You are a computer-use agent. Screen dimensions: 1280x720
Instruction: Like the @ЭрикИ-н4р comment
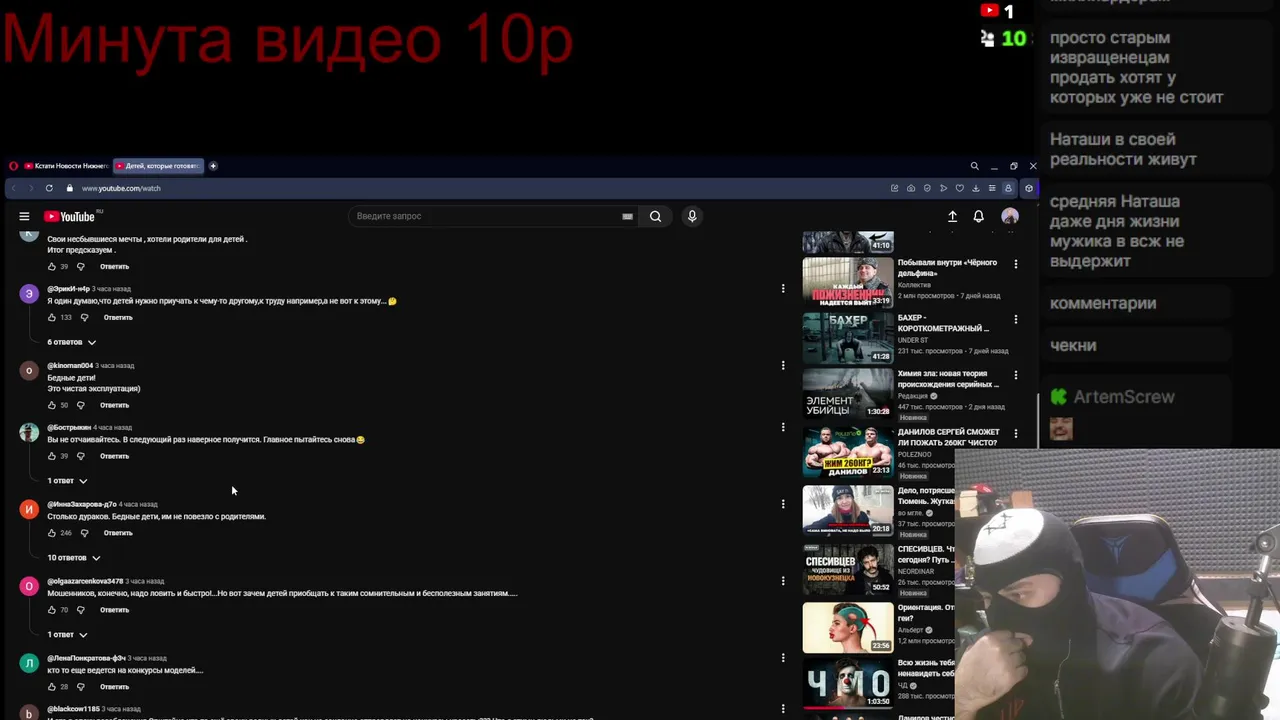(x=52, y=317)
